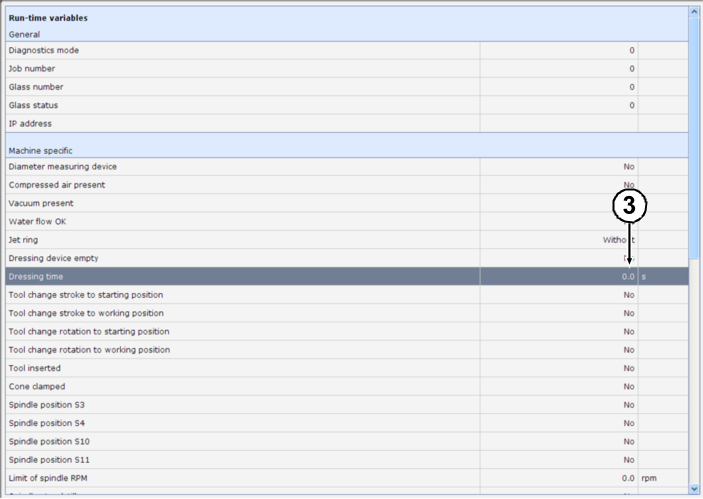The width and height of the screenshot is (703, 499).
Task: Click the circled number 3 callout
Action: click(x=629, y=207)
